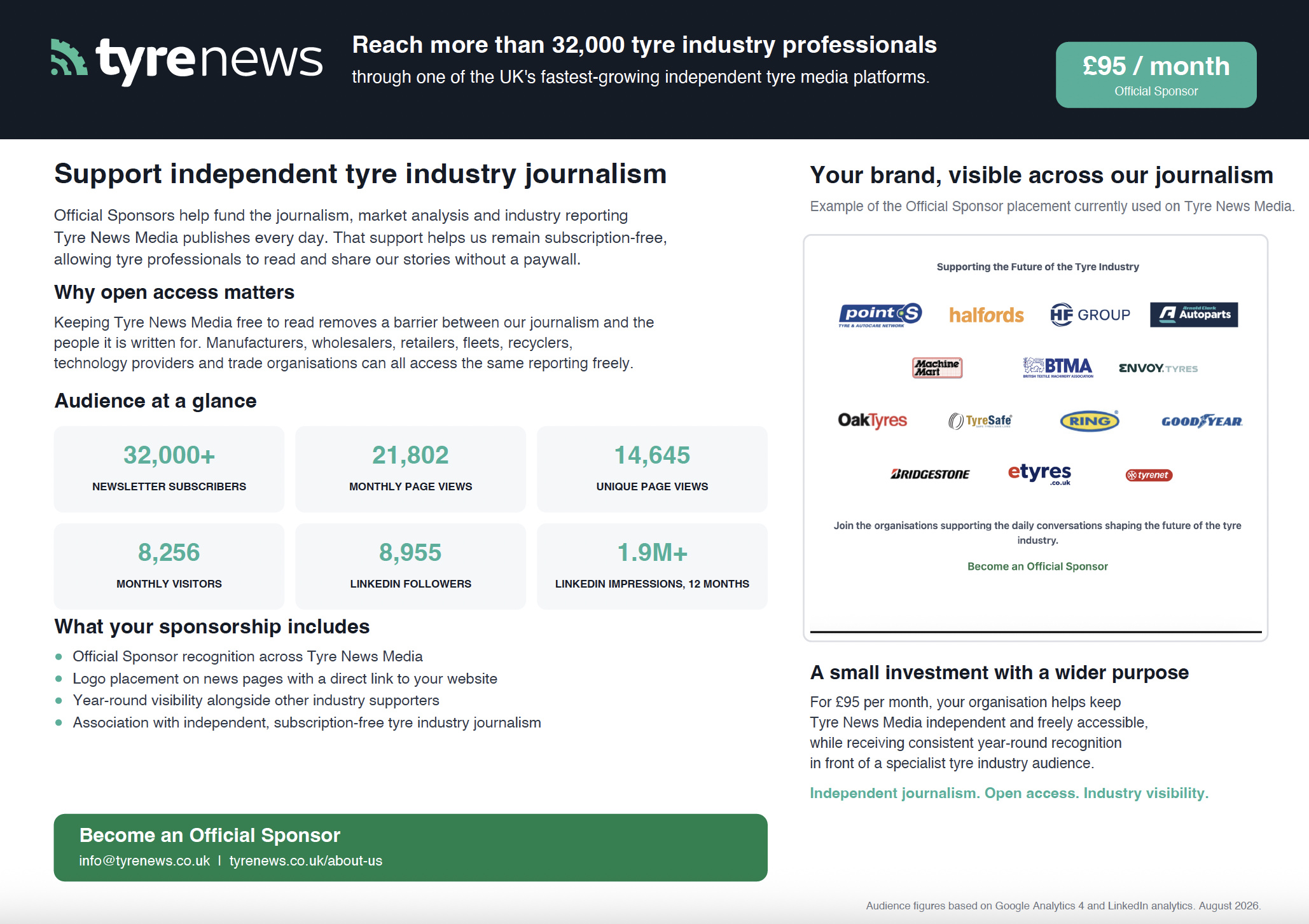1309x924 pixels.
Task: Click "Official Sponsor recognition across Tyre News Media"
Action: coord(247,656)
